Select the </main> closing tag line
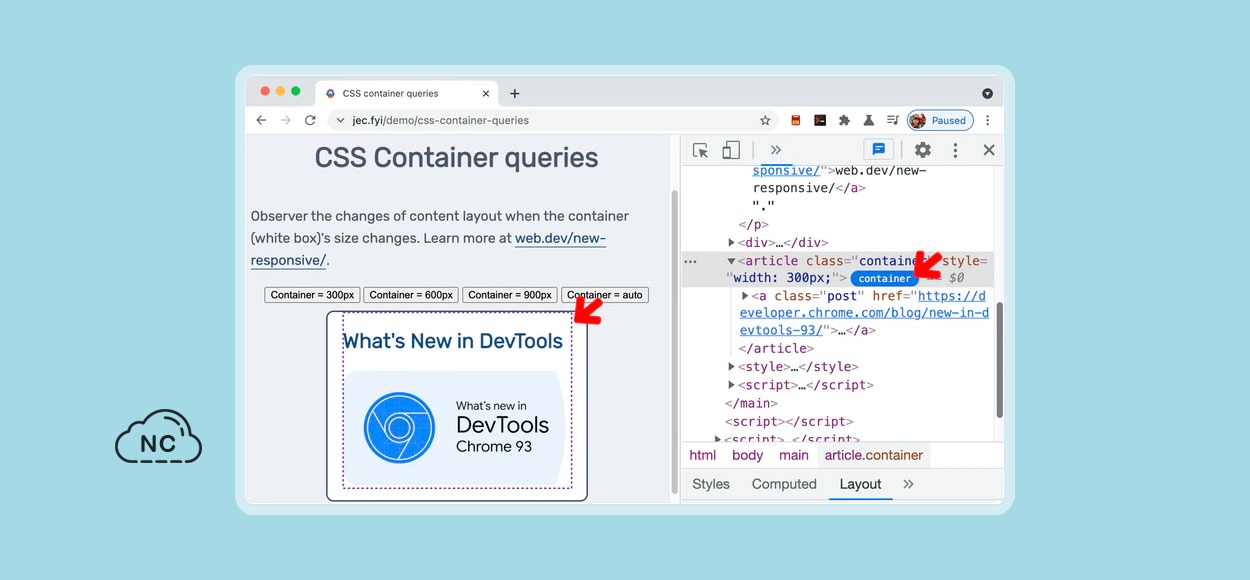The width and height of the screenshot is (1250, 580). tap(751, 403)
